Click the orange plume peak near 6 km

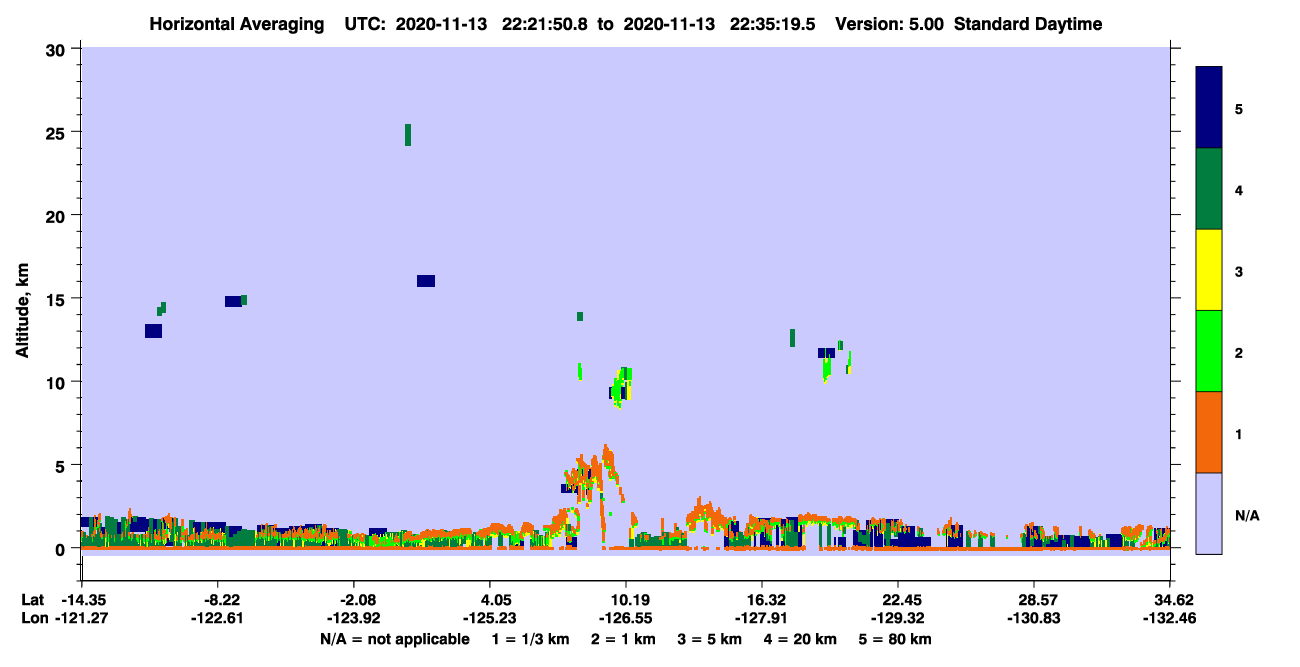606,452
